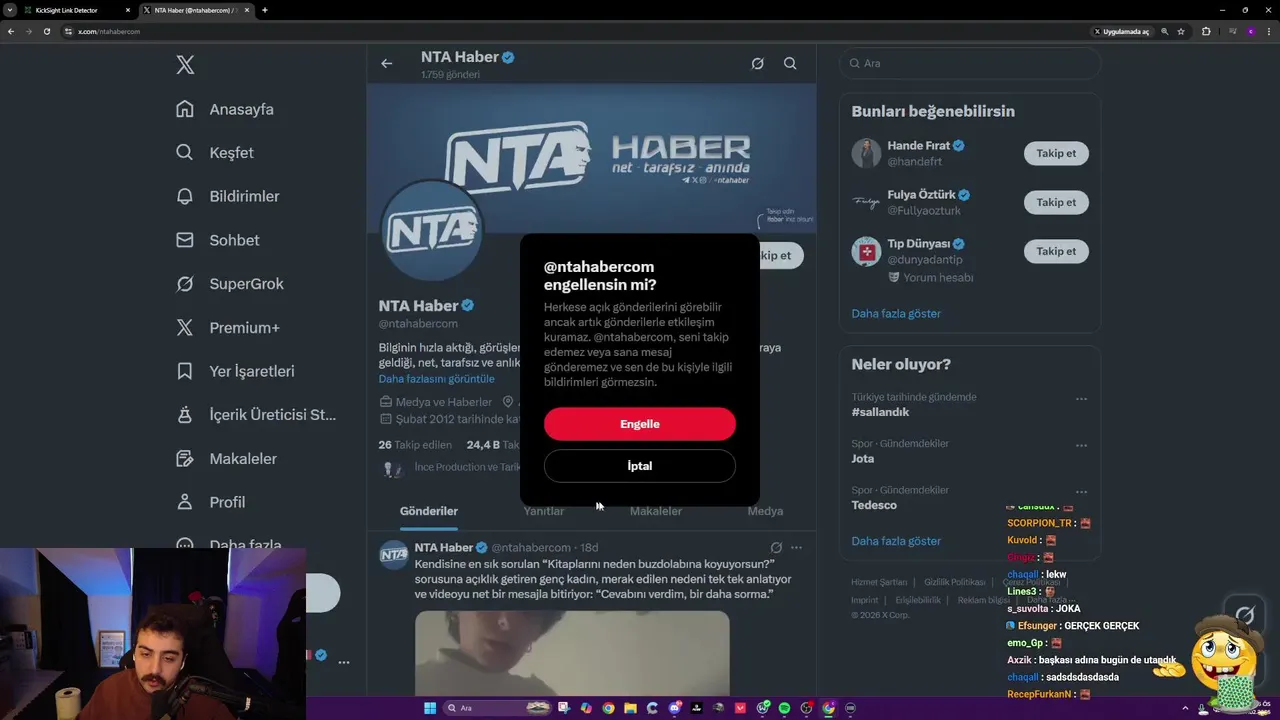This screenshot has width=1280, height=720.
Task: Open Hizmet Şartları footer link
Action: point(879,582)
